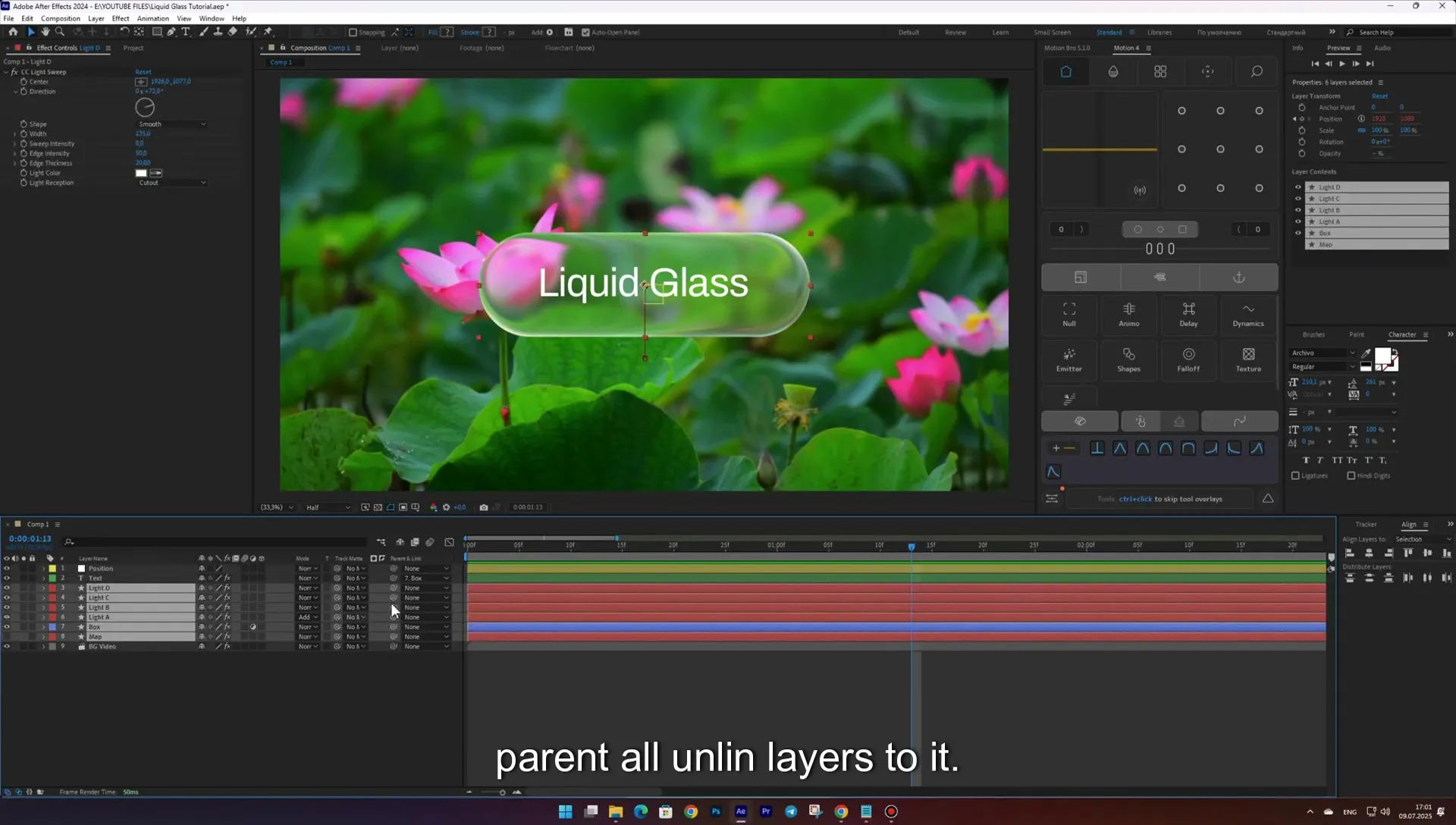This screenshot has height=825, width=1456.
Task: Enable the Hindi Digits checkbox
Action: point(1351,476)
